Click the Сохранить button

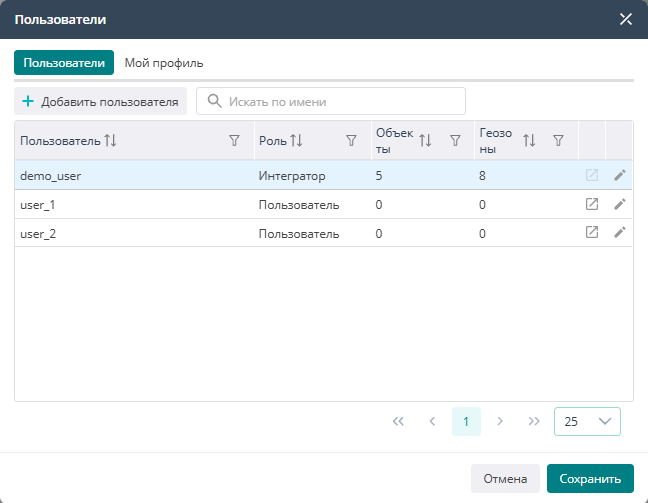590,479
